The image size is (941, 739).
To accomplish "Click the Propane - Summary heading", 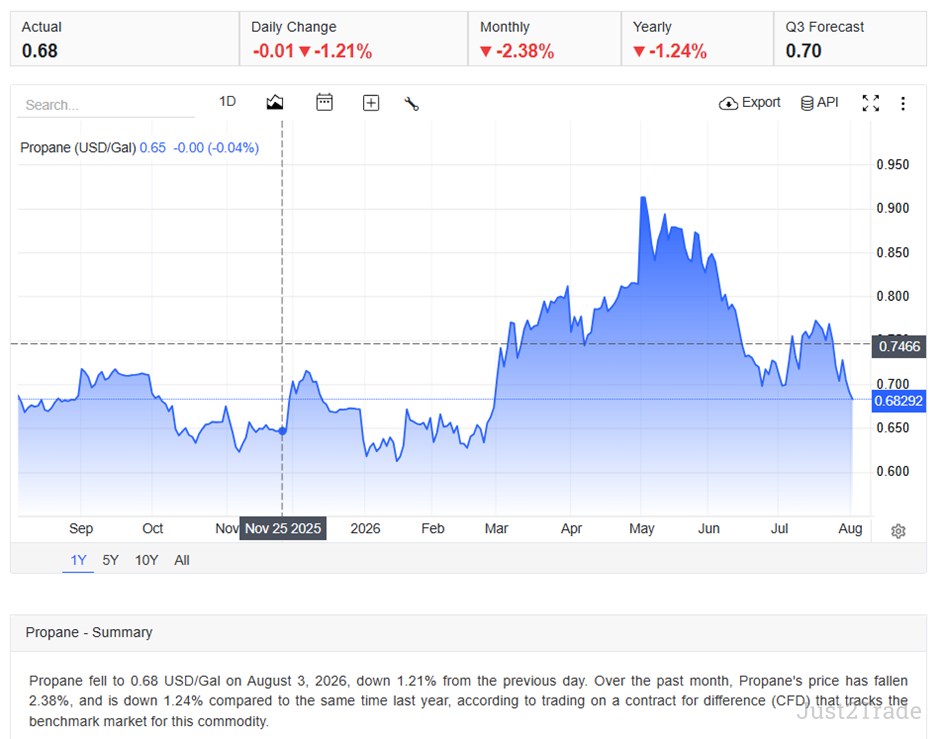I will [x=89, y=632].
